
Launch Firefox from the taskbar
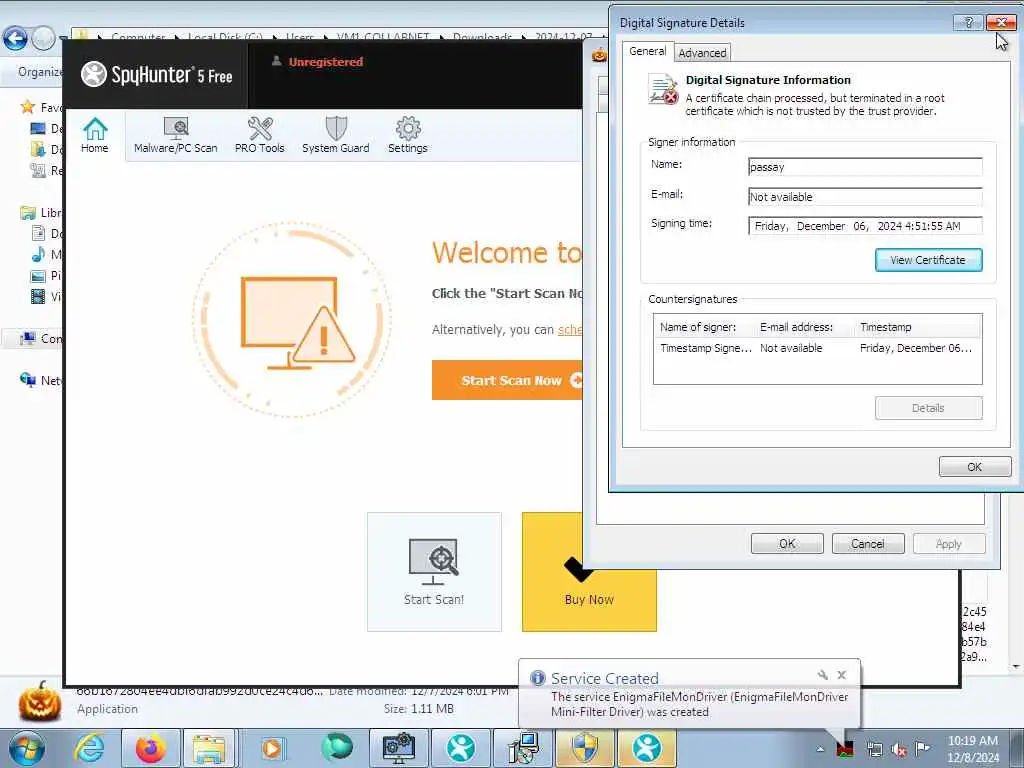pos(150,748)
